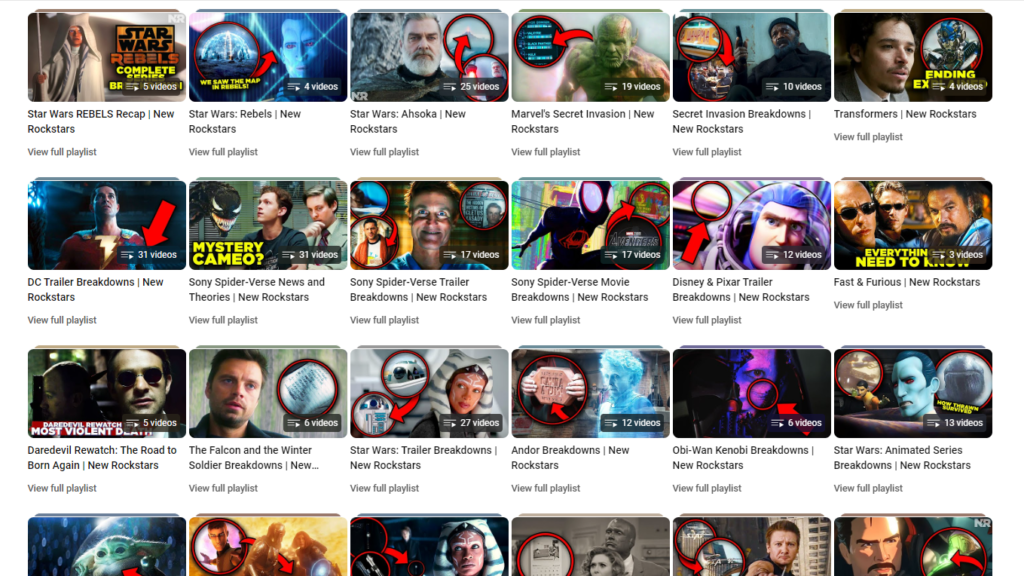Screen dimensions: 1024x576
Task: Open Star Wars: Ahsoka playlist thumbnail
Action: [429, 57]
